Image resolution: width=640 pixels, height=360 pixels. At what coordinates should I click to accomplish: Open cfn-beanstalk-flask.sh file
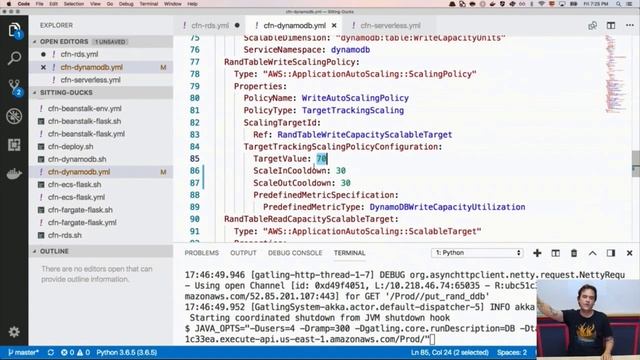[x=101, y=121]
